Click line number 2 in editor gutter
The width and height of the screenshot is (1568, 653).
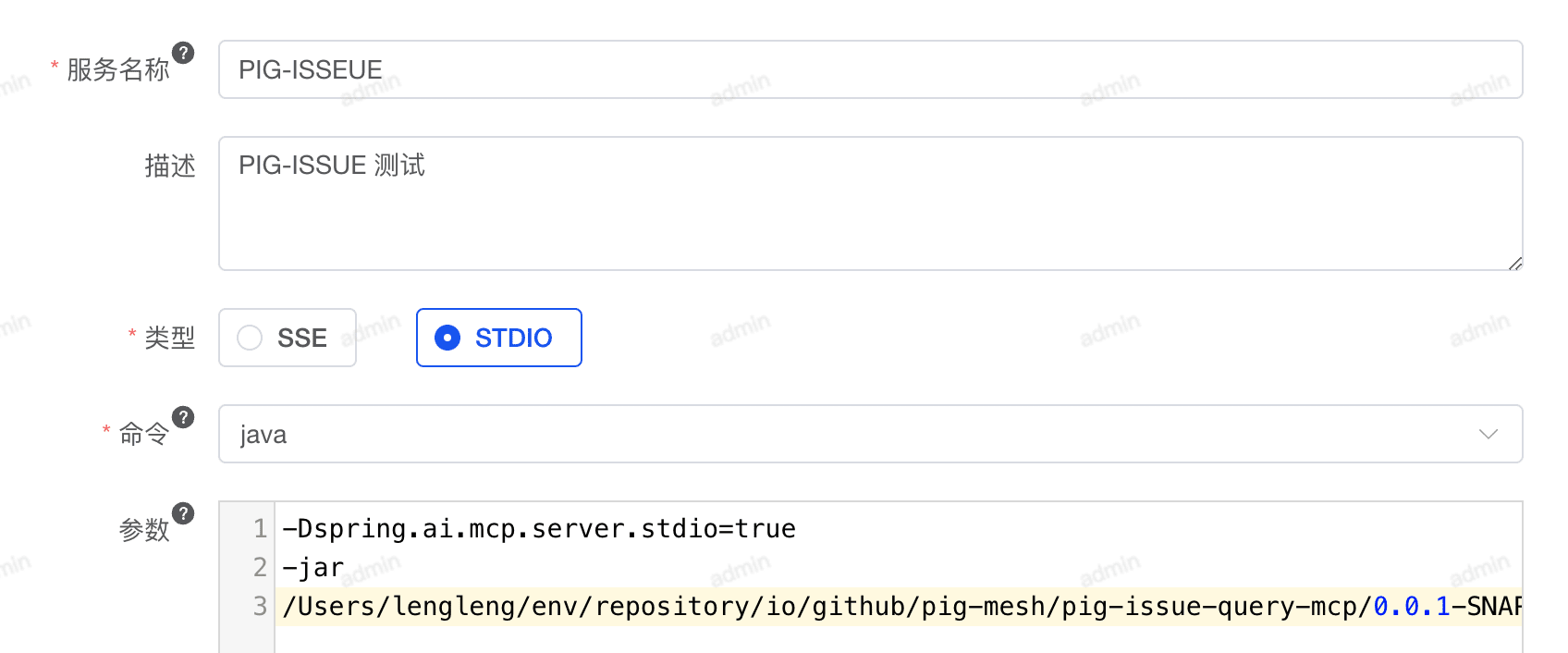[260, 567]
